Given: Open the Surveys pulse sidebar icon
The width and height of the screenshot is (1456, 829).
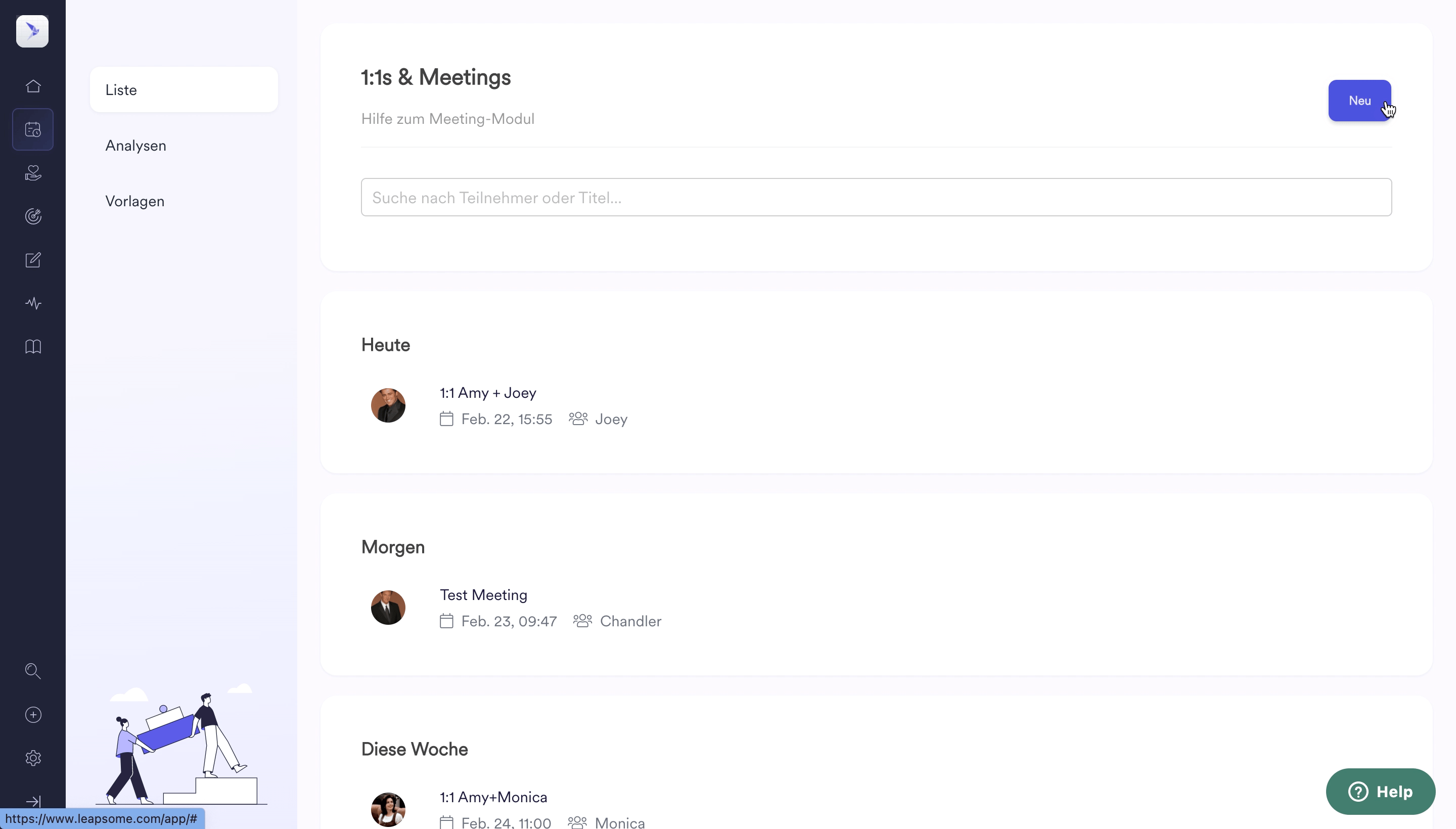Looking at the screenshot, I should [33, 303].
